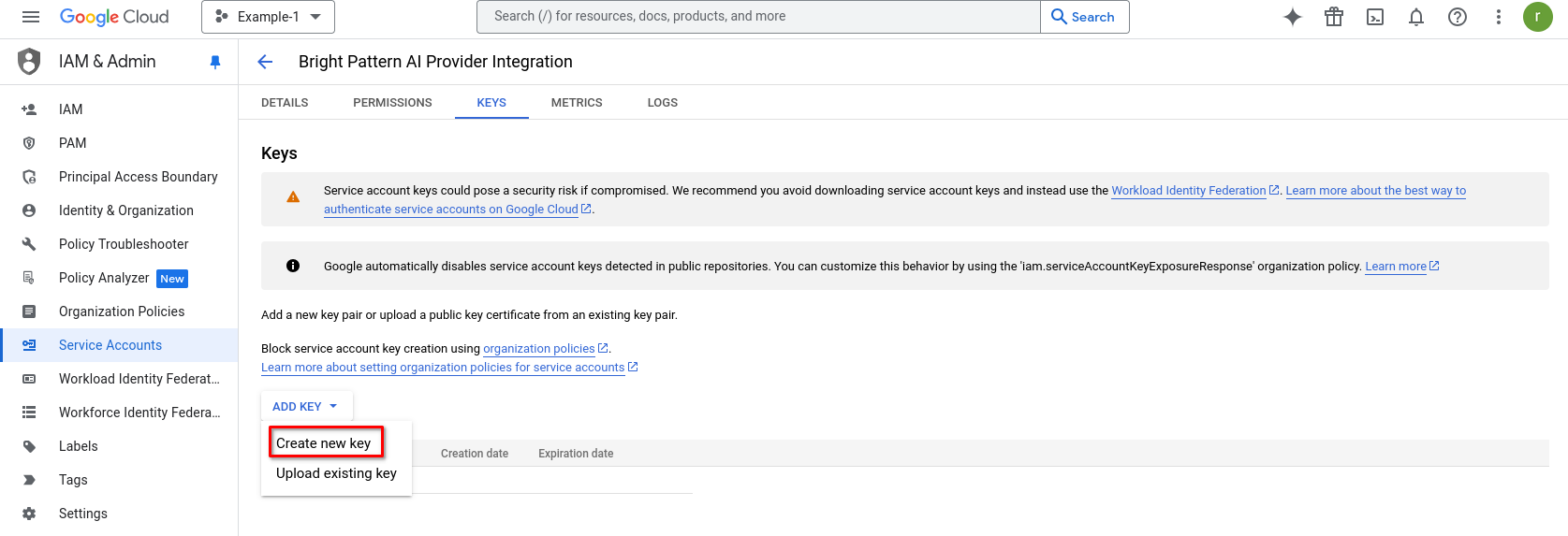This screenshot has width=1568, height=536.
Task: Click the Settings gear icon
Action: pyautogui.click(x=29, y=514)
